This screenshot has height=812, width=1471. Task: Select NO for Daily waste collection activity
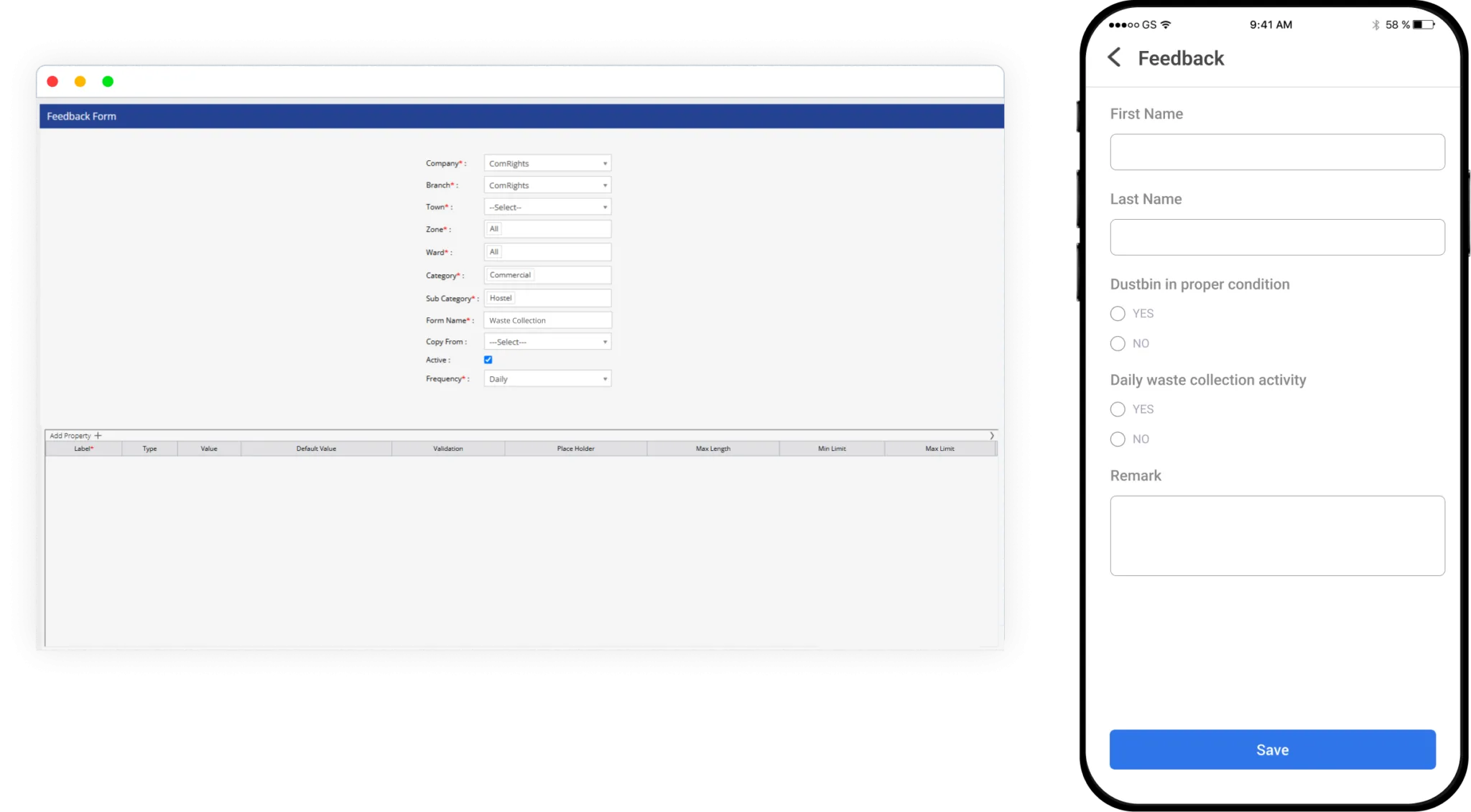coord(1118,439)
